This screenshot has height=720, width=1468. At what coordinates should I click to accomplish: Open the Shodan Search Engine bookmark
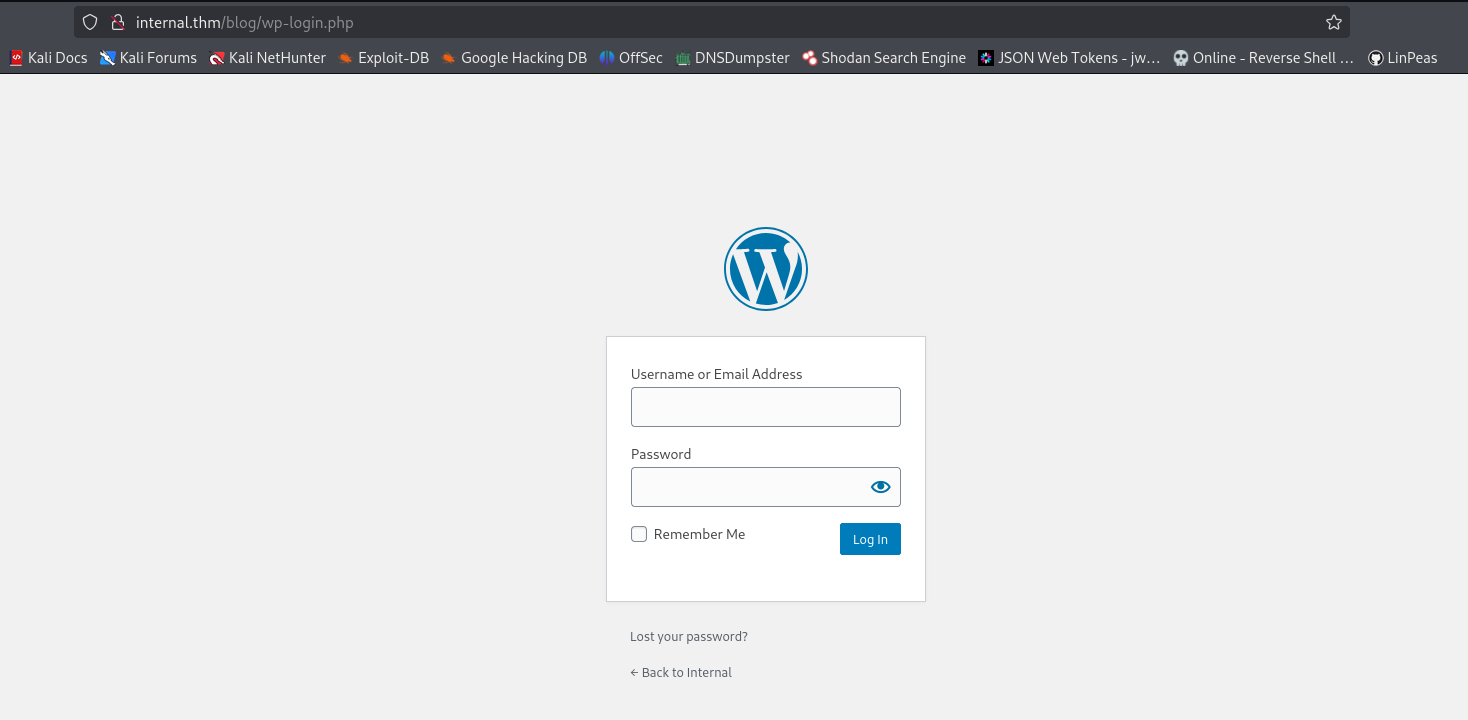click(x=884, y=58)
